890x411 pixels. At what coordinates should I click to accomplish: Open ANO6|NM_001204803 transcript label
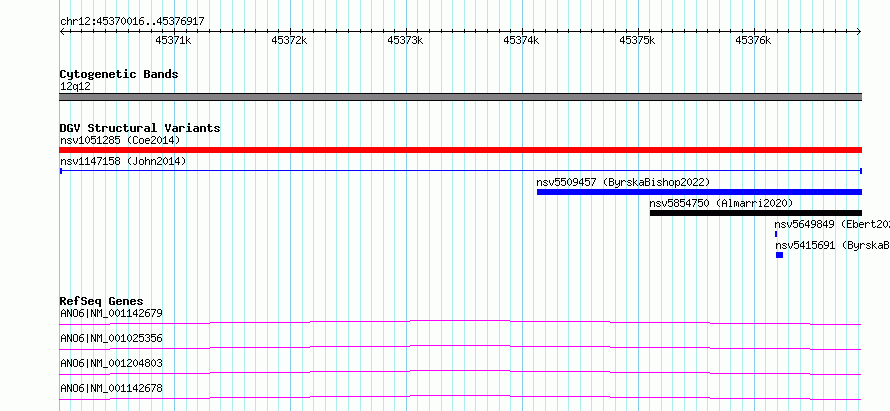(x=111, y=363)
